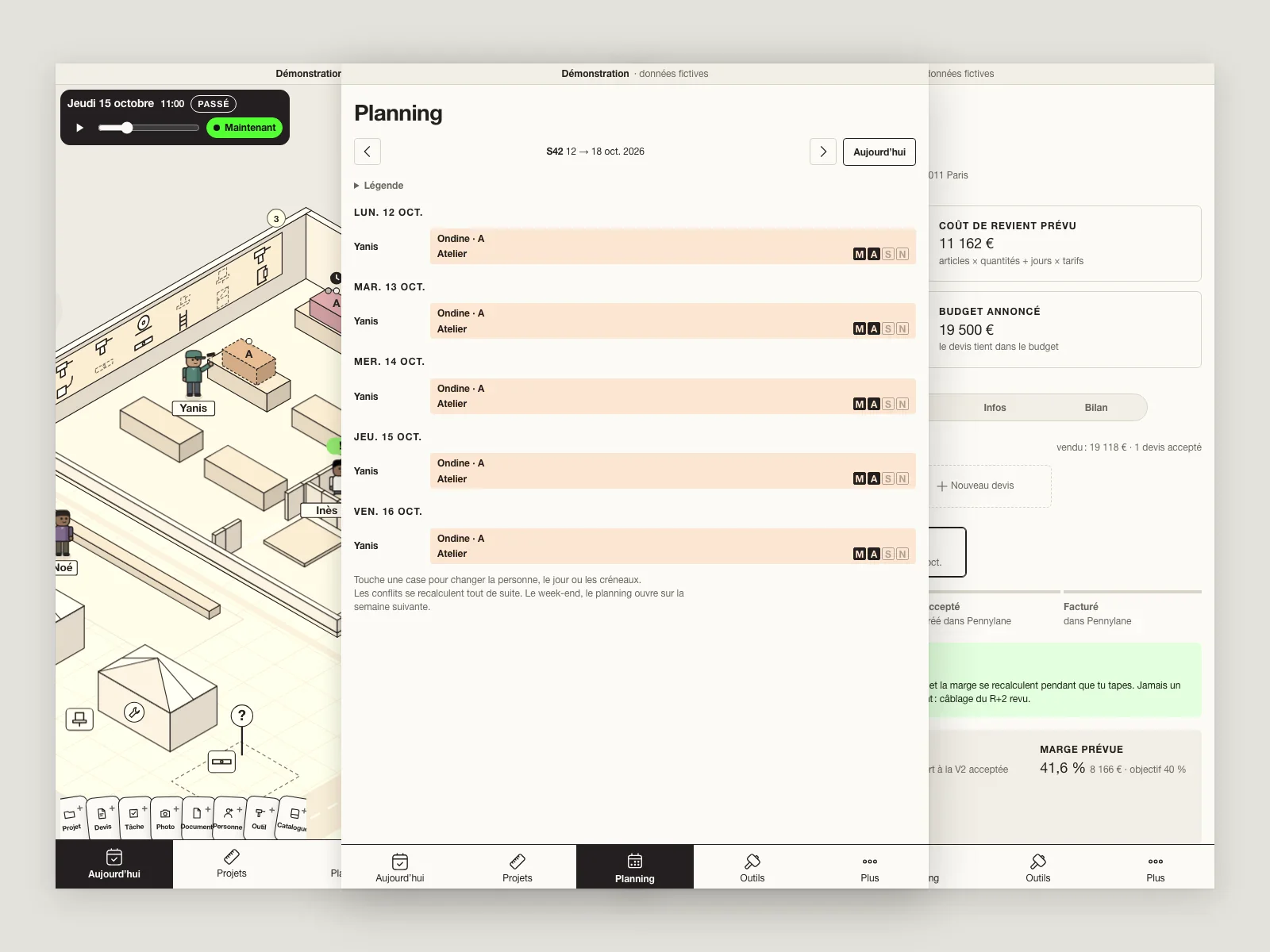Click the level tool icon on the map
The width and height of the screenshot is (1270, 952).
click(x=221, y=762)
